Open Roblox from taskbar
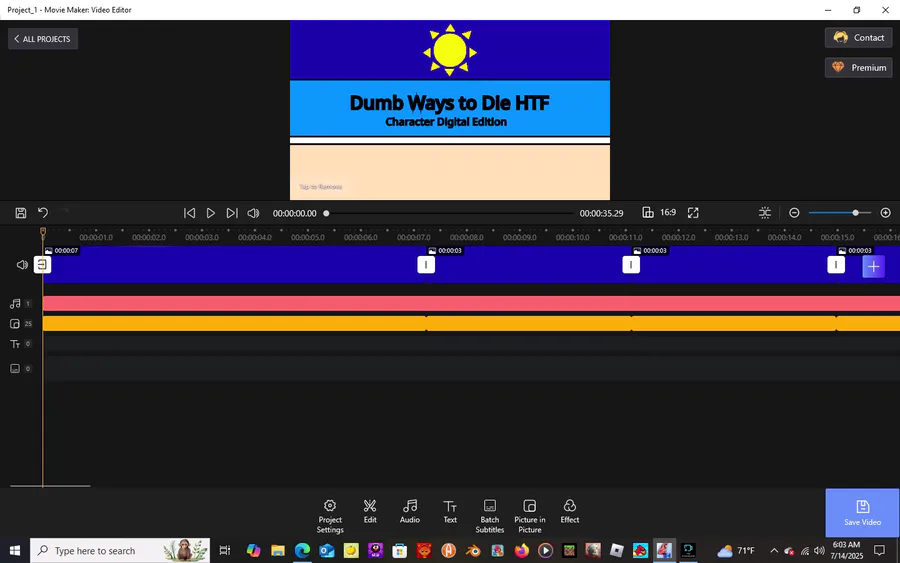This screenshot has width=900, height=563. click(616, 550)
